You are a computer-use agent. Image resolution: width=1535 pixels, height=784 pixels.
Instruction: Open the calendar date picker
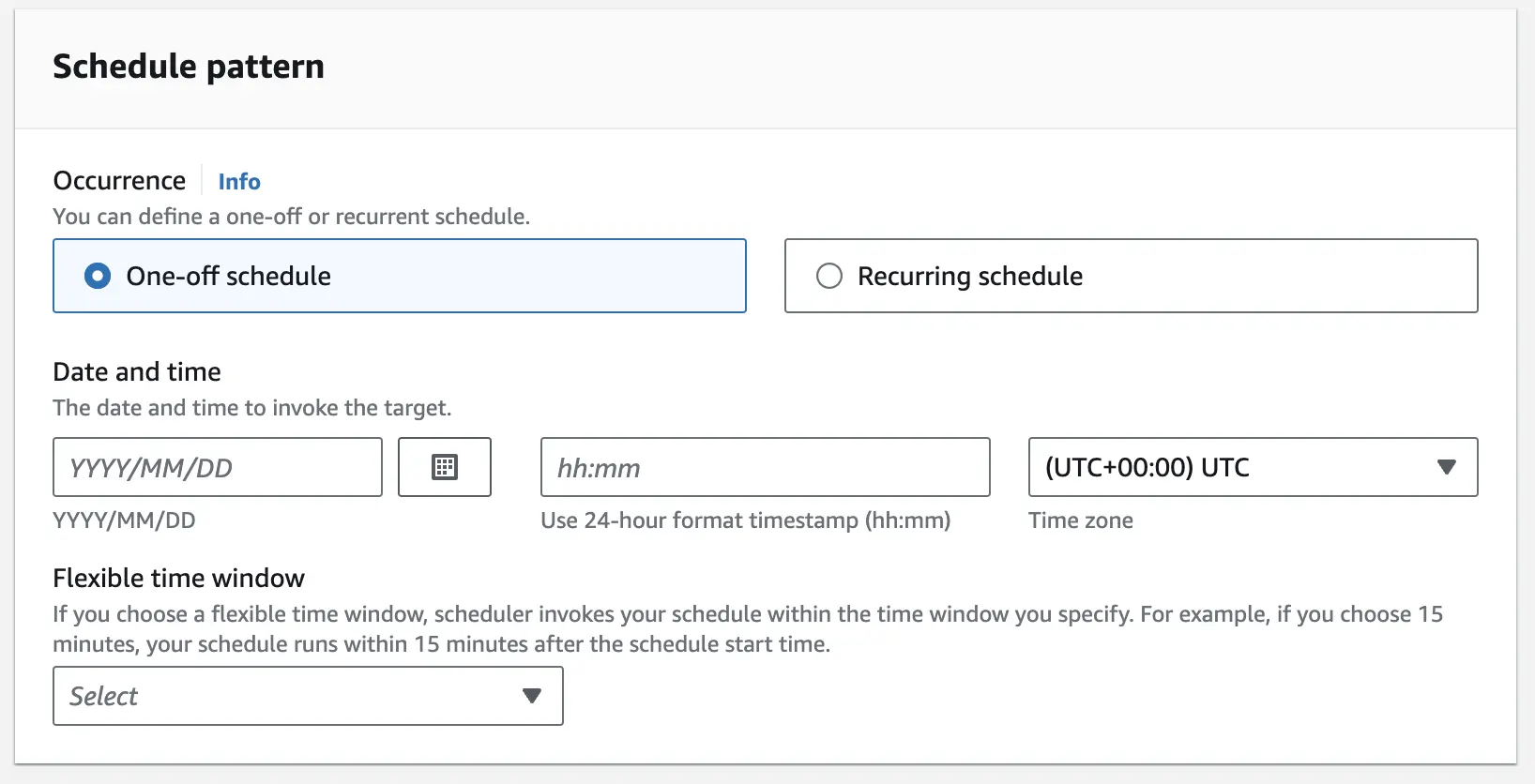pyautogui.click(x=445, y=467)
